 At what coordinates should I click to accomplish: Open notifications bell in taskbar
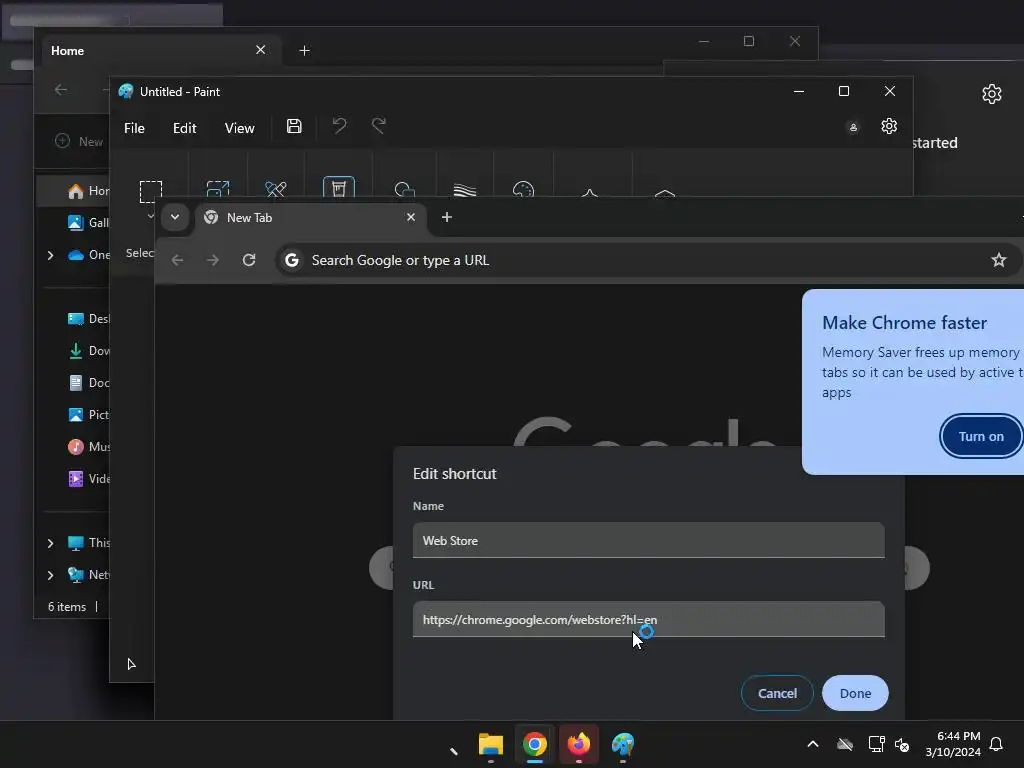coord(996,744)
